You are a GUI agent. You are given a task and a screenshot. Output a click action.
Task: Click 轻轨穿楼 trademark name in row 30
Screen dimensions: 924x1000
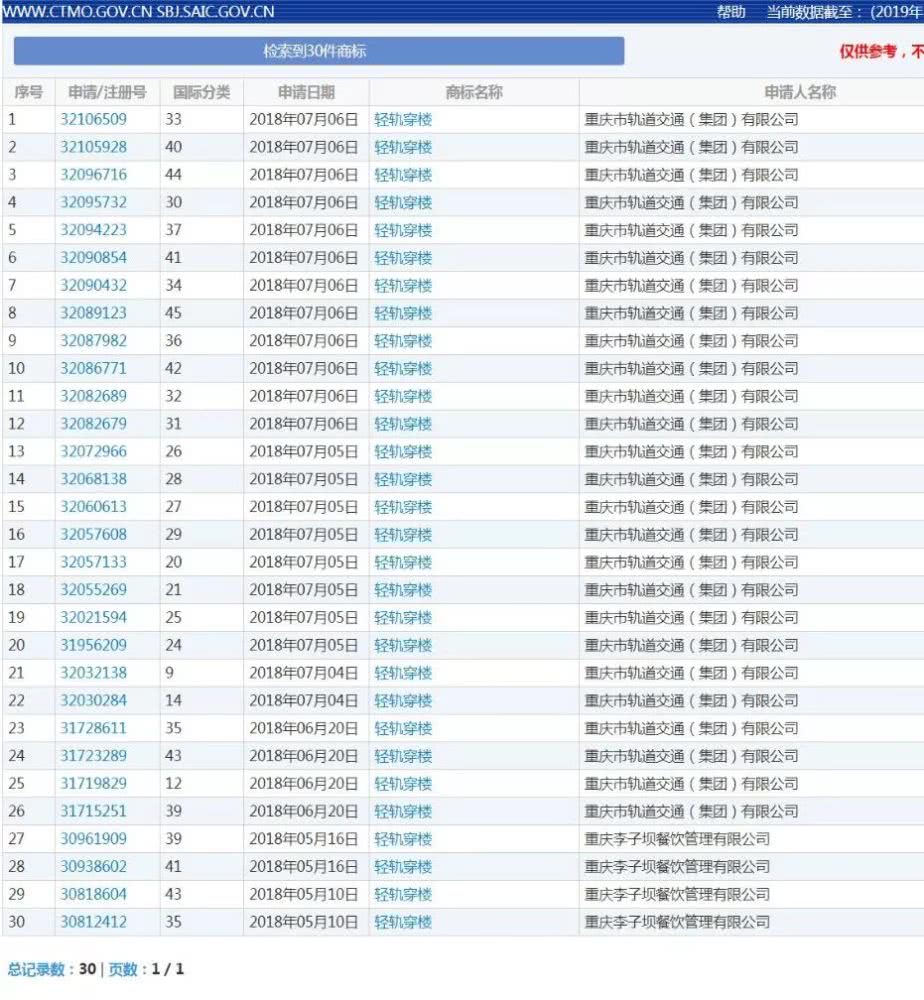(x=403, y=922)
